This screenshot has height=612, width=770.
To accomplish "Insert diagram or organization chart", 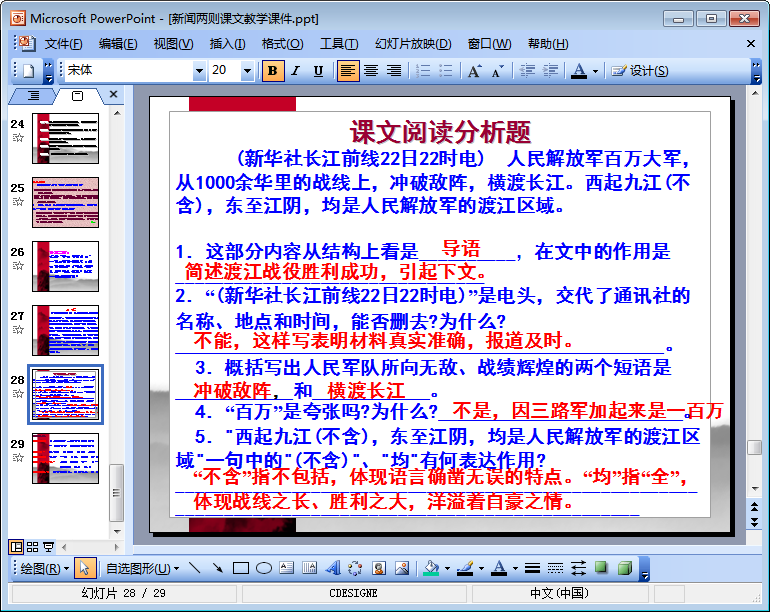I will tap(355, 568).
